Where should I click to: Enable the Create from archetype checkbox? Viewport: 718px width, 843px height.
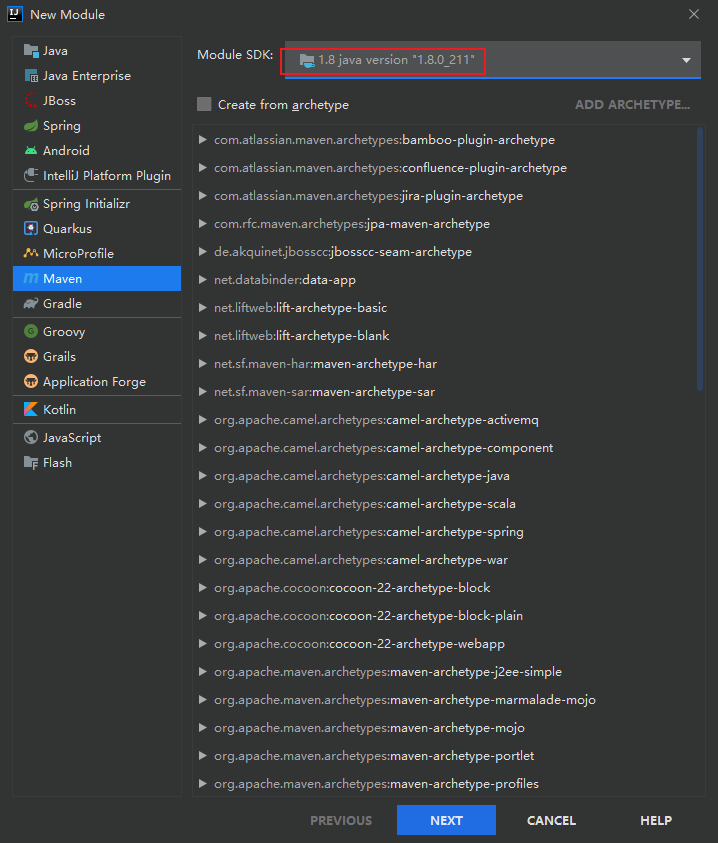(x=204, y=105)
